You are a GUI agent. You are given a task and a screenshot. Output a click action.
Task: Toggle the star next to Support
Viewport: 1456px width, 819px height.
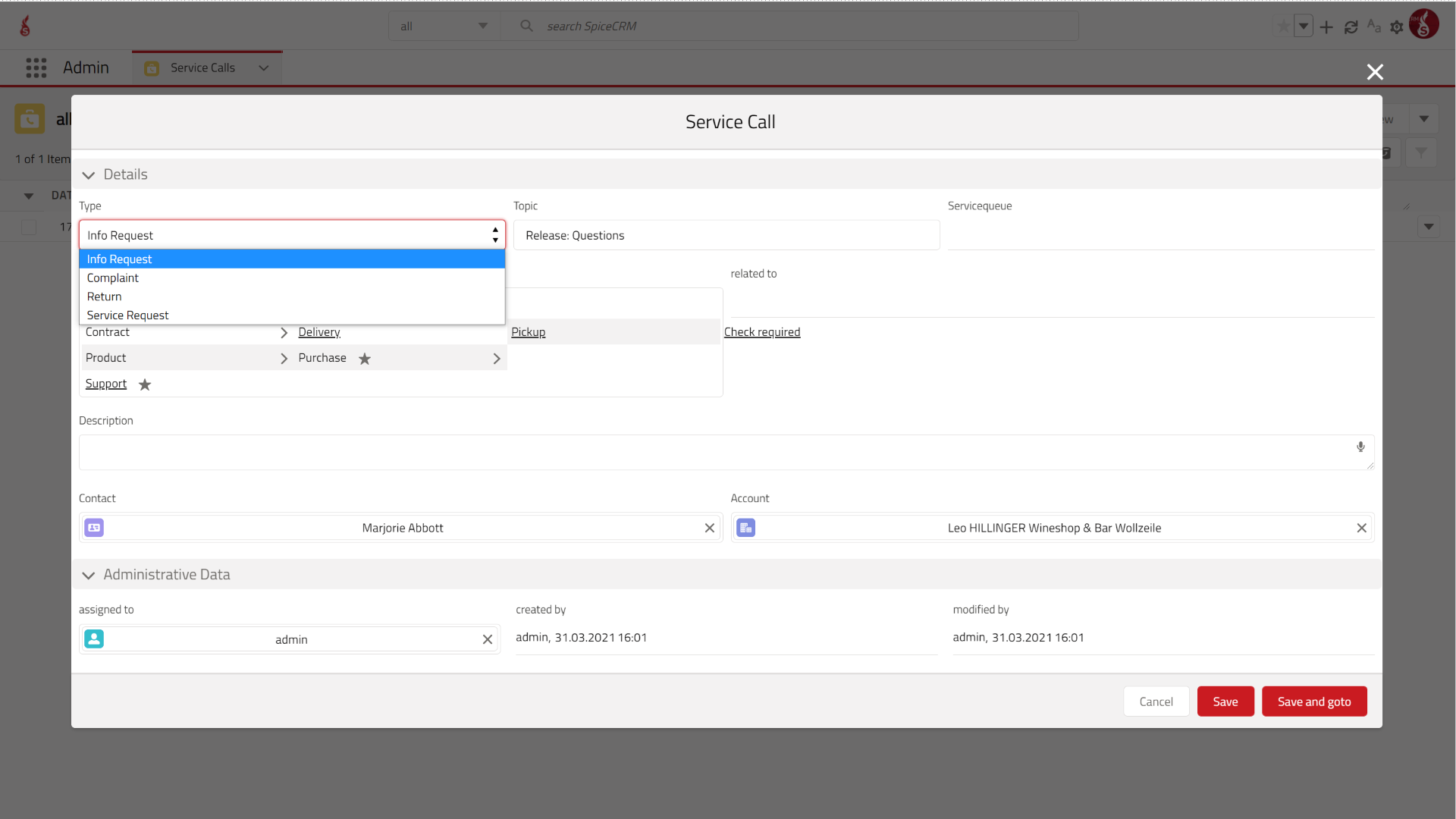coord(145,384)
